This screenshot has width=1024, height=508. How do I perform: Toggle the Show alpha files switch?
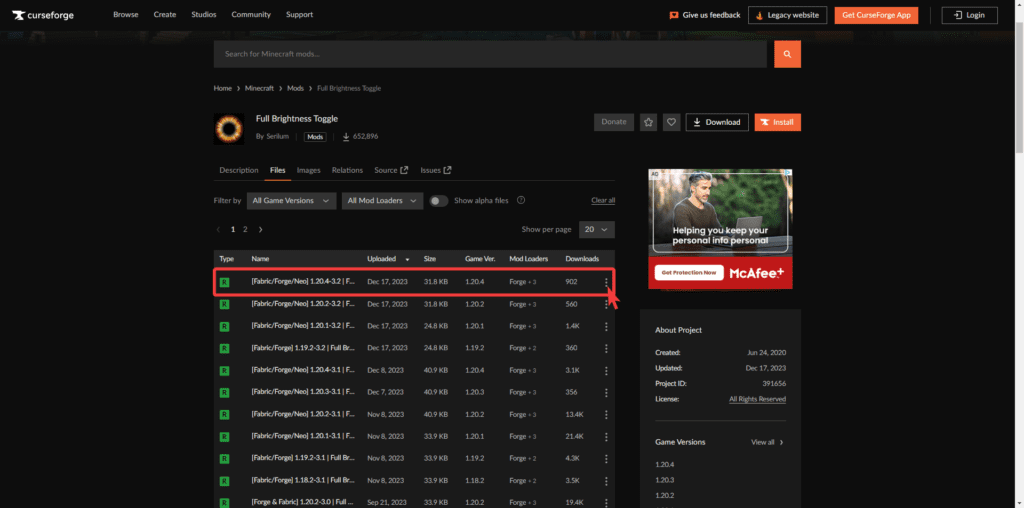[438, 200]
